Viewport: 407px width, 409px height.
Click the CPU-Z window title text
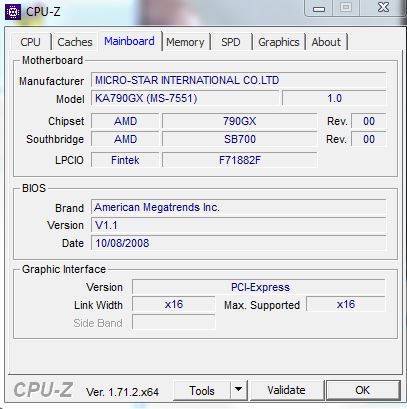pos(43,12)
